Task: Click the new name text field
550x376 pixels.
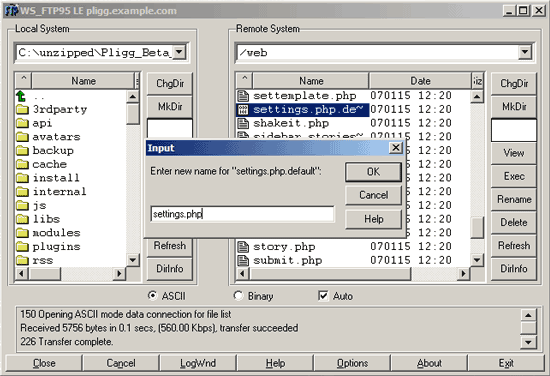Action: 242,214
